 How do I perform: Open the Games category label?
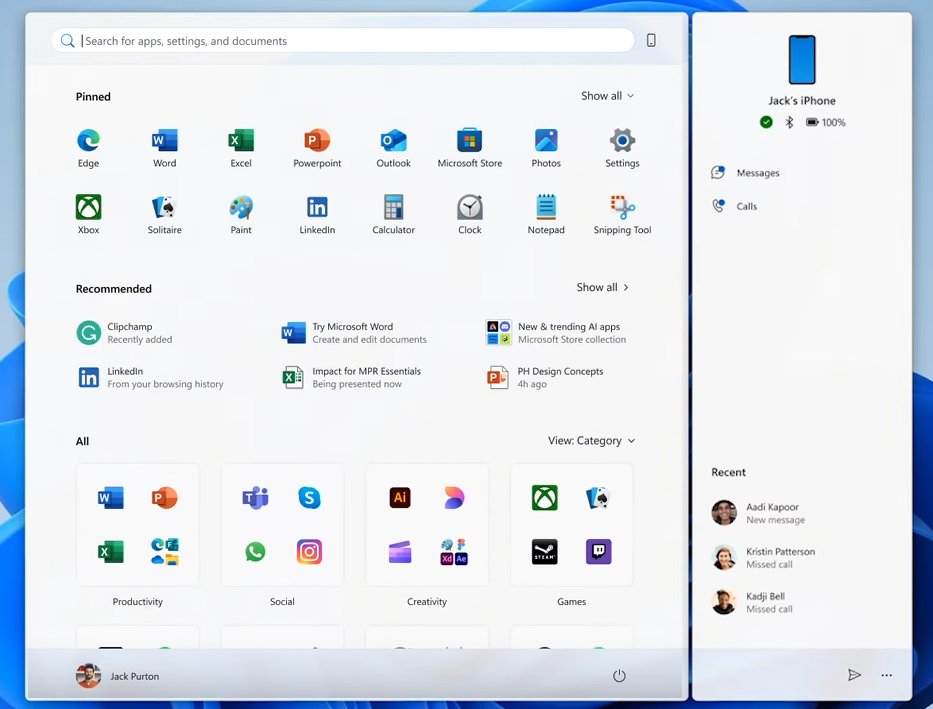(571, 601)
